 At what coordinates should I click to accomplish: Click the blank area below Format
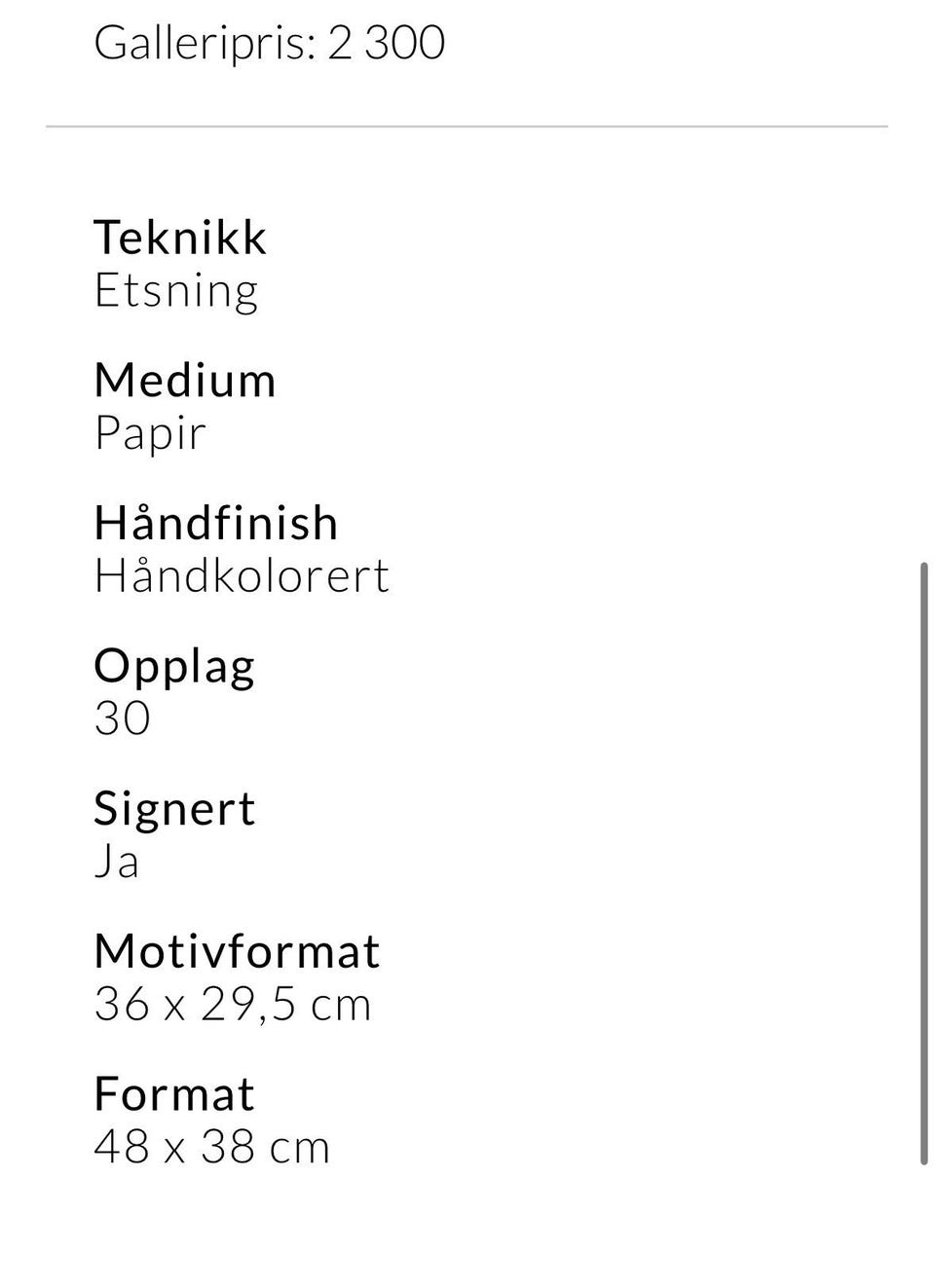pyautogui.click(x=467, y=1232)
